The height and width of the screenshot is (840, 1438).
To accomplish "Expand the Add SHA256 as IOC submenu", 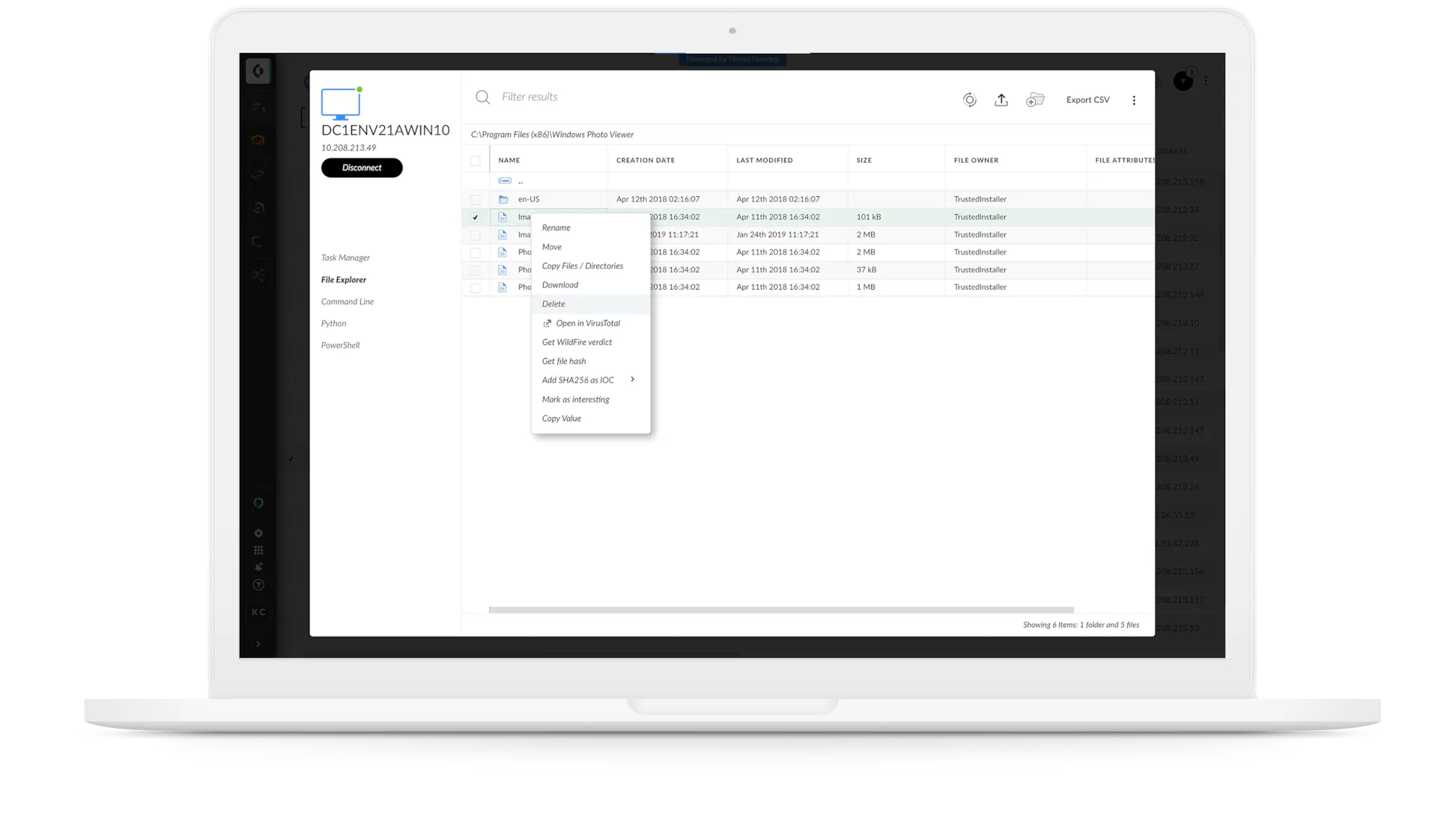I will click(x=632, y=380).
